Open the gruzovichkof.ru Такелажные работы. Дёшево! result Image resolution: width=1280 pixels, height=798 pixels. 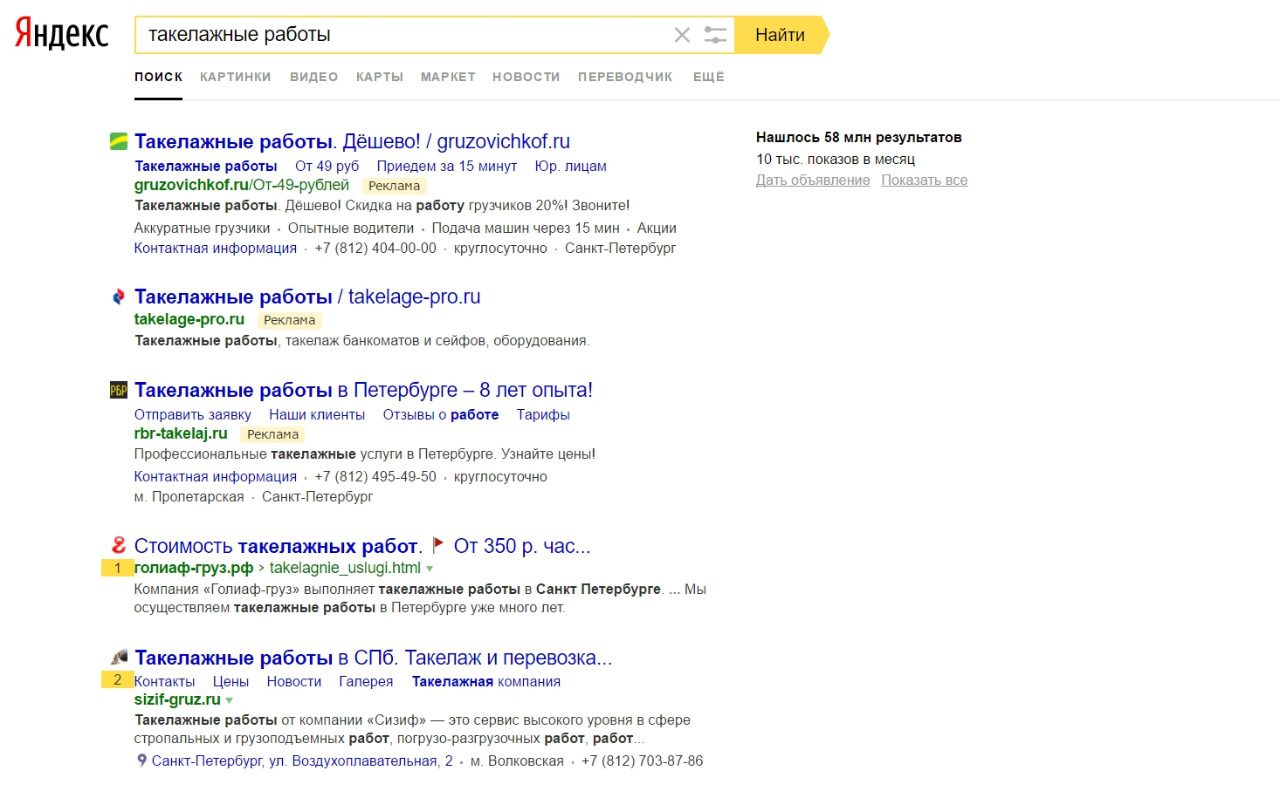352,141
